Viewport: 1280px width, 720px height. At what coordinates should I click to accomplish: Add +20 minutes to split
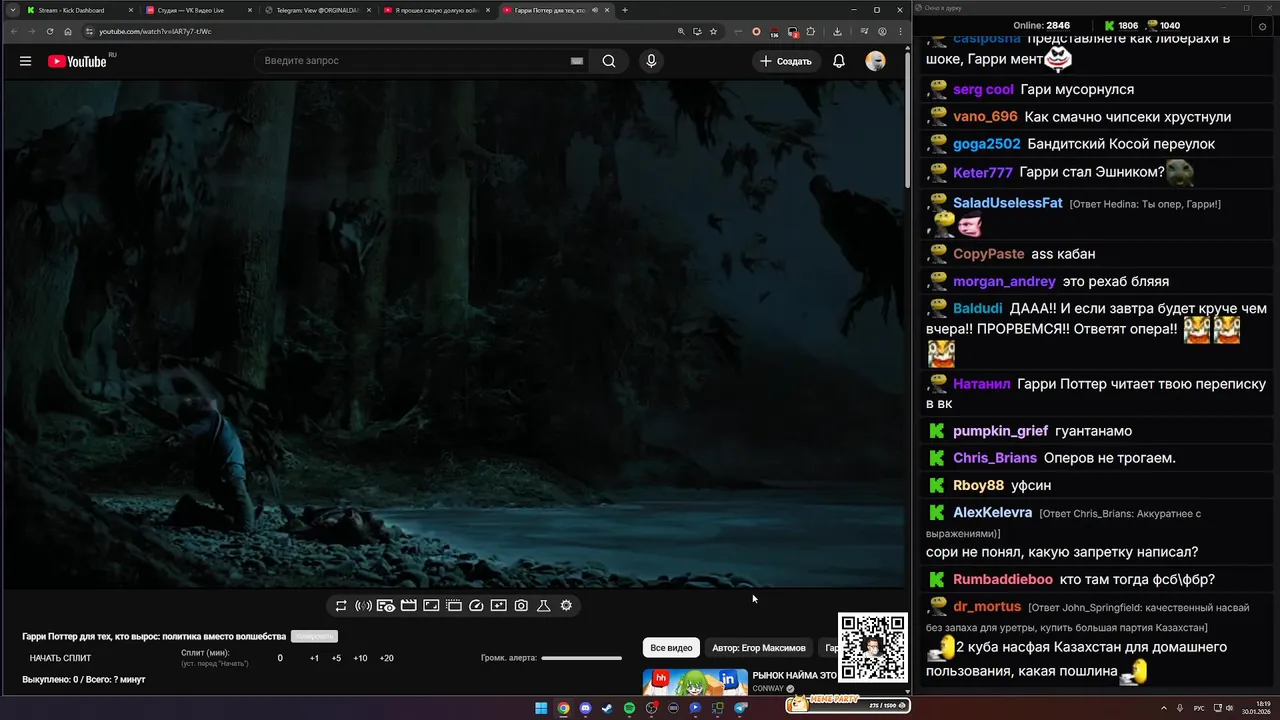(x=386, y=658)
